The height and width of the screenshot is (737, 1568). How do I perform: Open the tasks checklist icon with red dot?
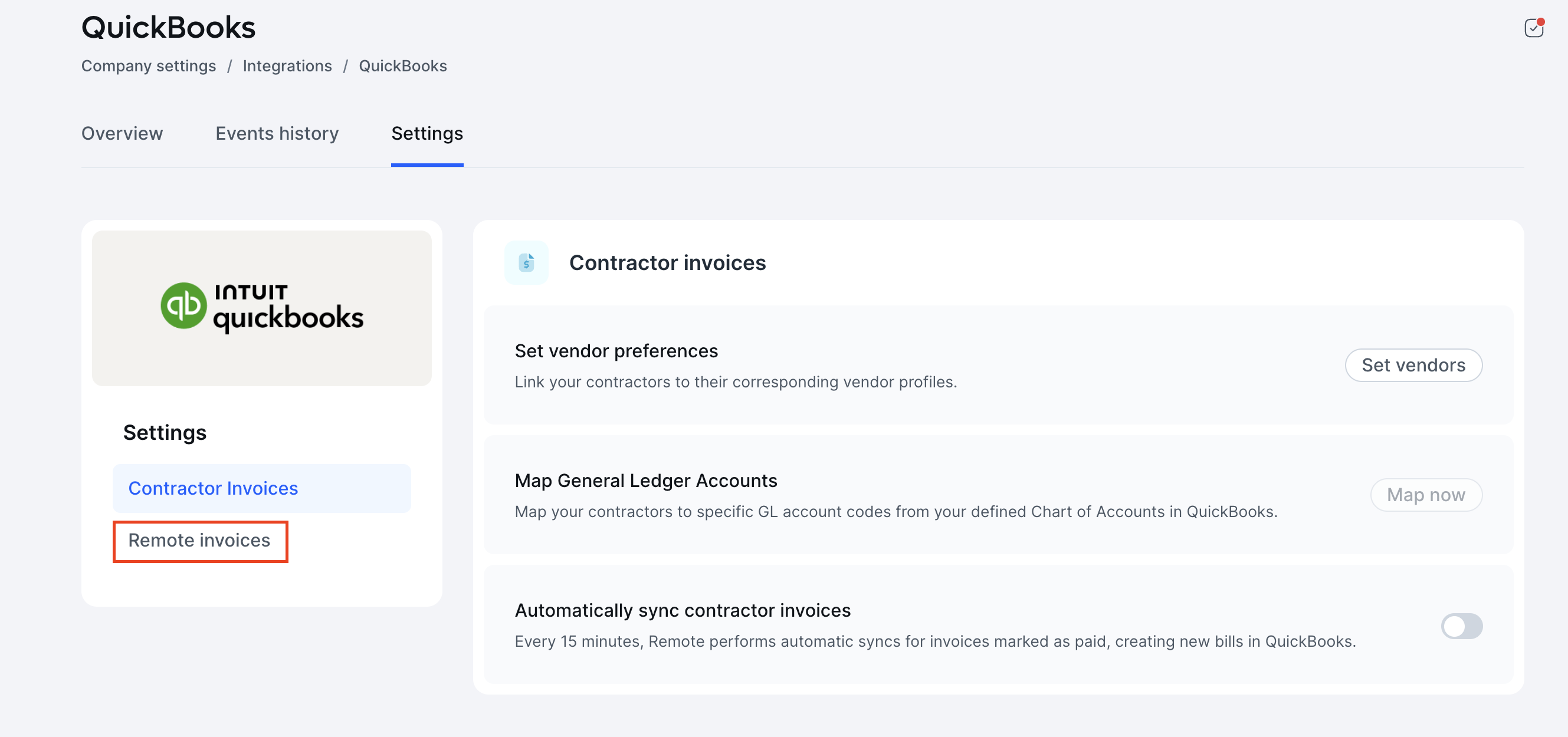1533,27
